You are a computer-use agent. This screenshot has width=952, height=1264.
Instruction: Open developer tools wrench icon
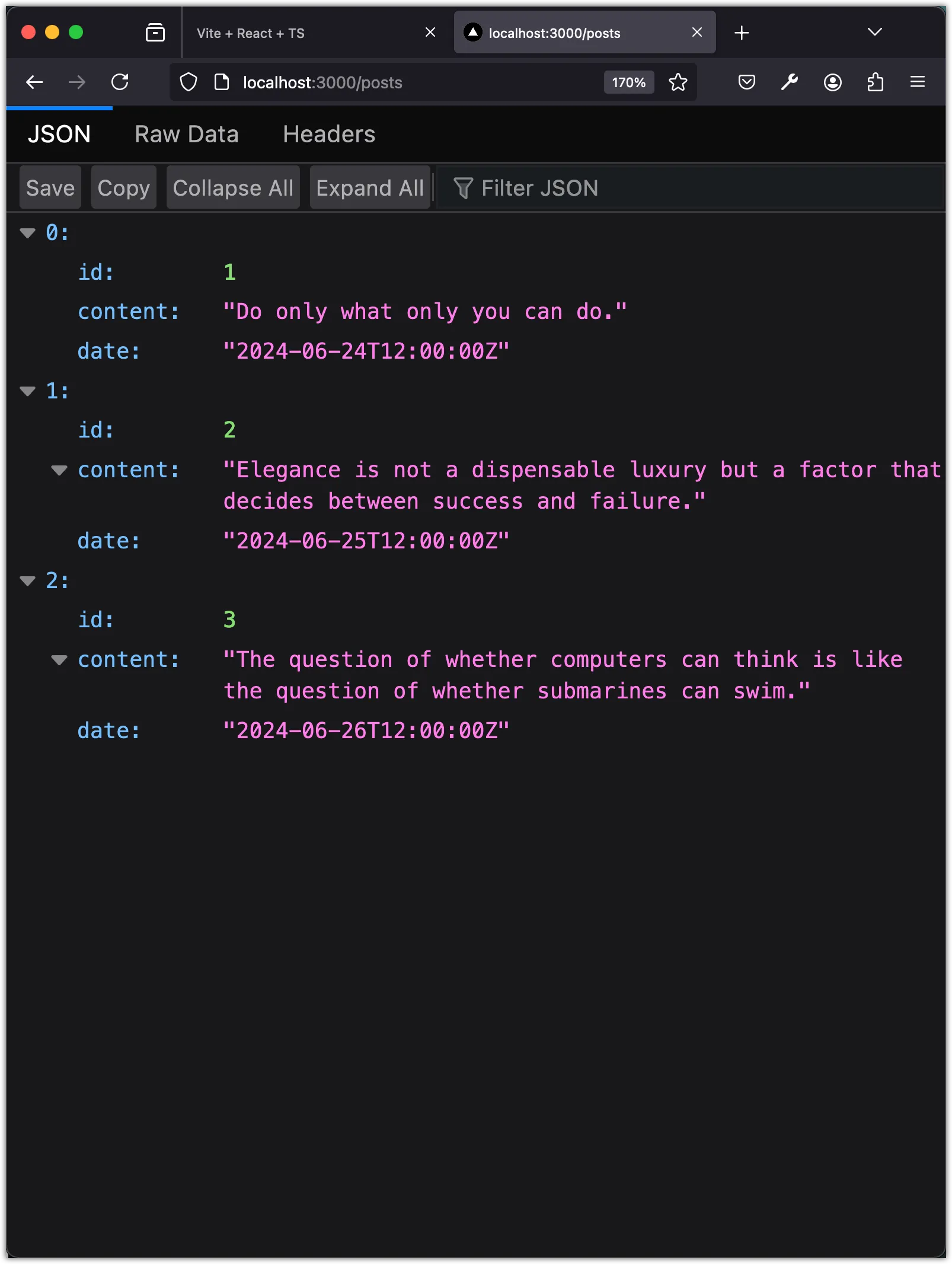pyautogui.click(x=790, y=82)
